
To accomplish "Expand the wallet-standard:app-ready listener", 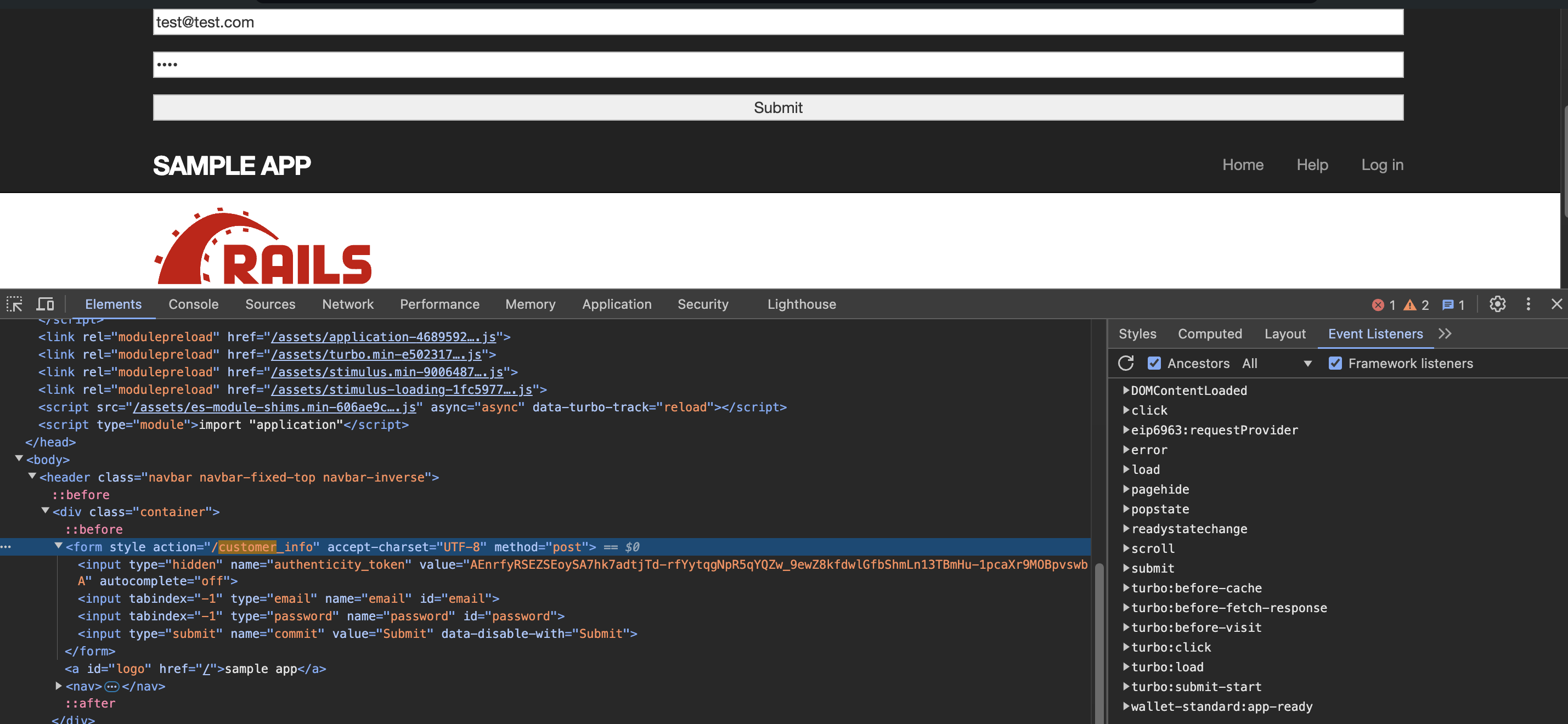I will (1126, 706).
